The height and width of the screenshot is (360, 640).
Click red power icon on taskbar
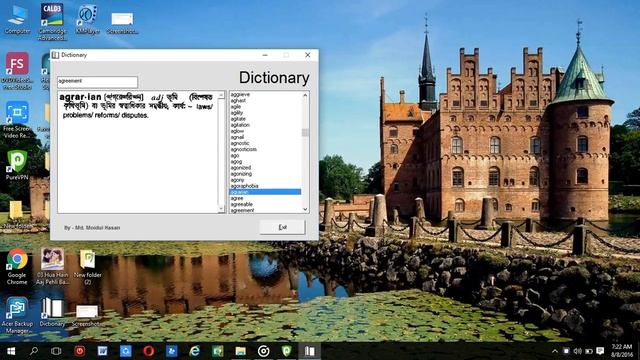(x=79, y=351)
